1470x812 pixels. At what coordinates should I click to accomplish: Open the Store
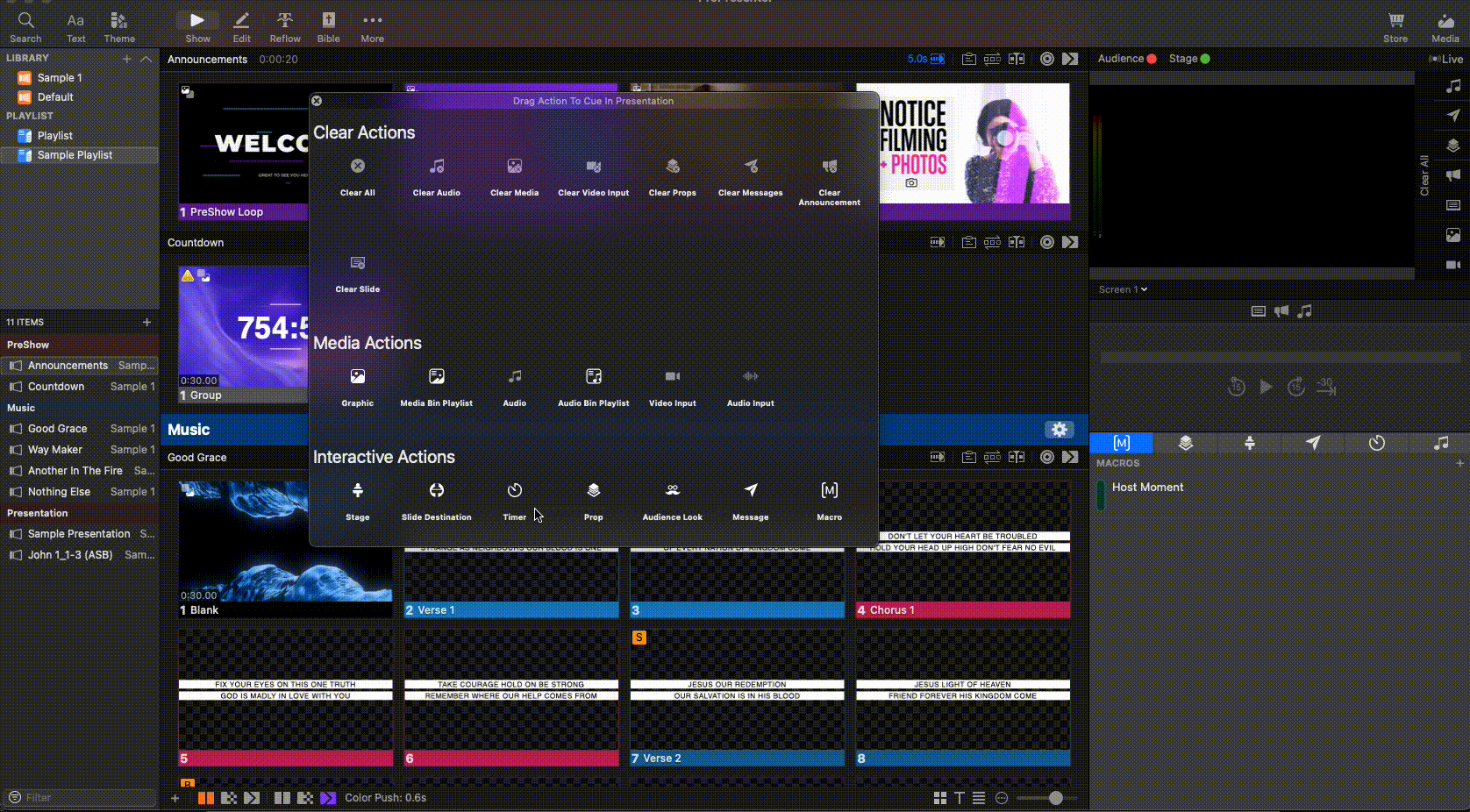tap(1395, 26)
